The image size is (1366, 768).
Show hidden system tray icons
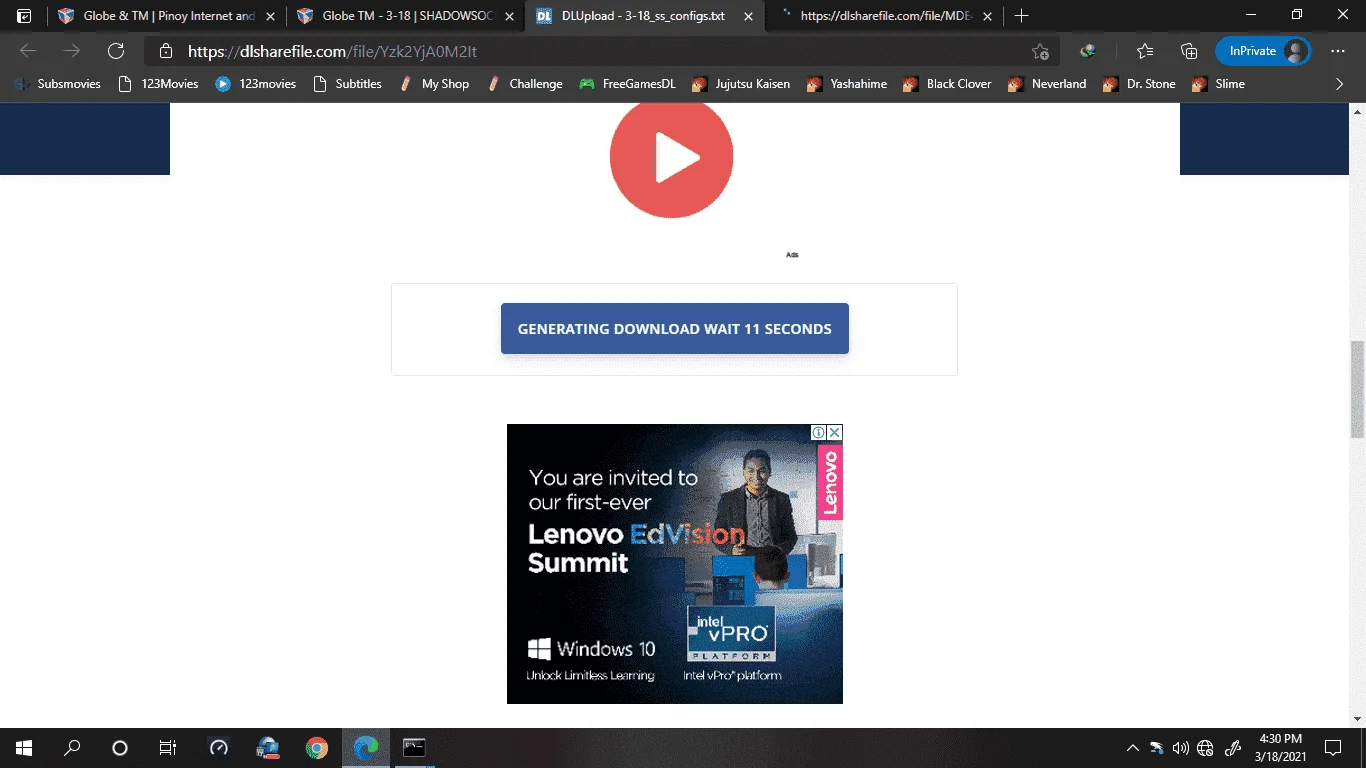[x=1133, y=748]
